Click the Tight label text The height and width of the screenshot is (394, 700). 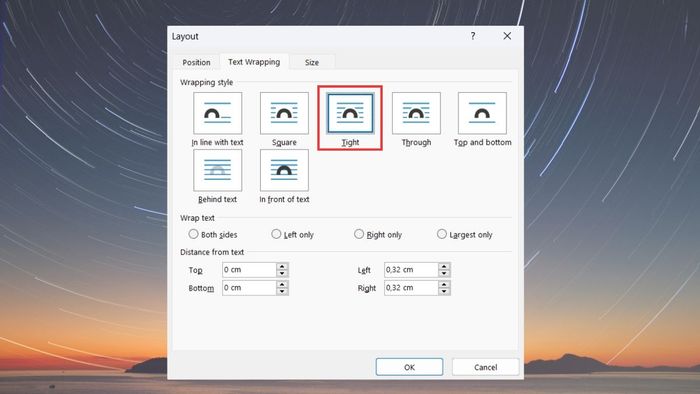(350, 142)
